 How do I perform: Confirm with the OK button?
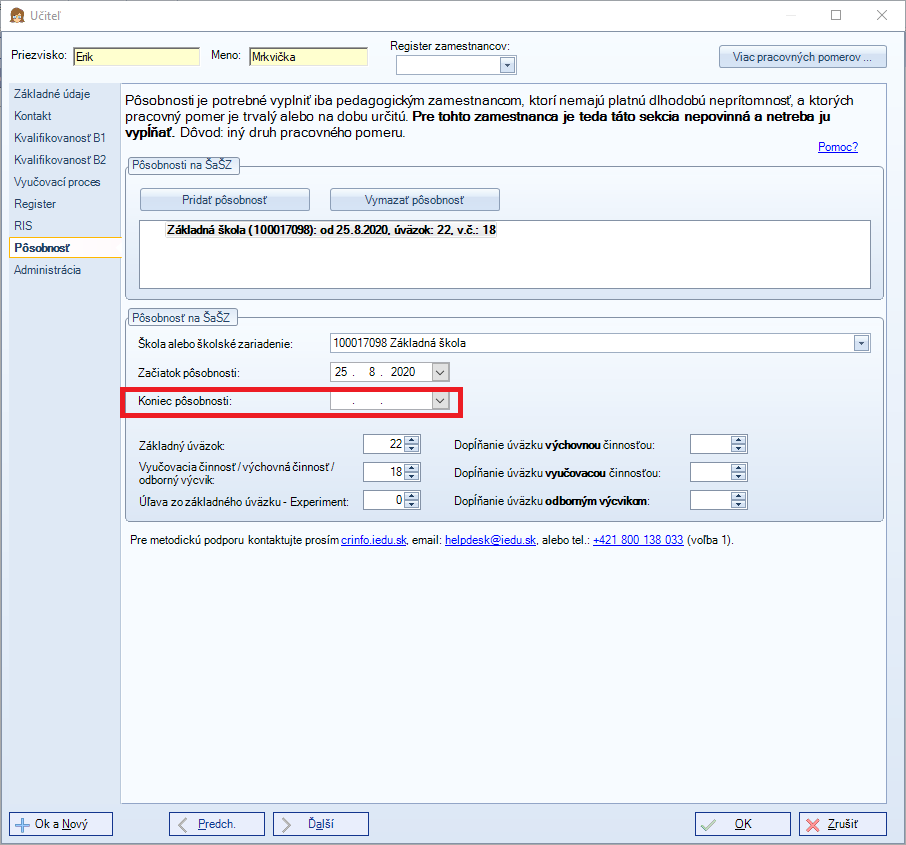pyautogui.click(x=742, y=824)
